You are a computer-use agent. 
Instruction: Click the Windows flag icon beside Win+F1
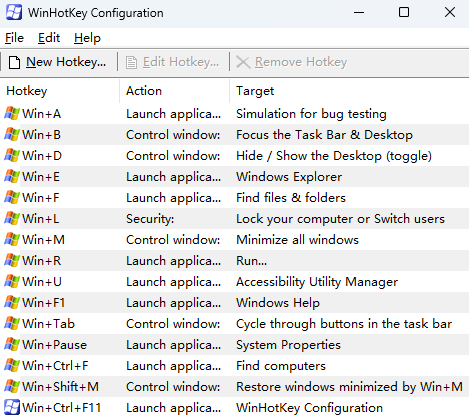pyautogui.click(x=12, y=303)
